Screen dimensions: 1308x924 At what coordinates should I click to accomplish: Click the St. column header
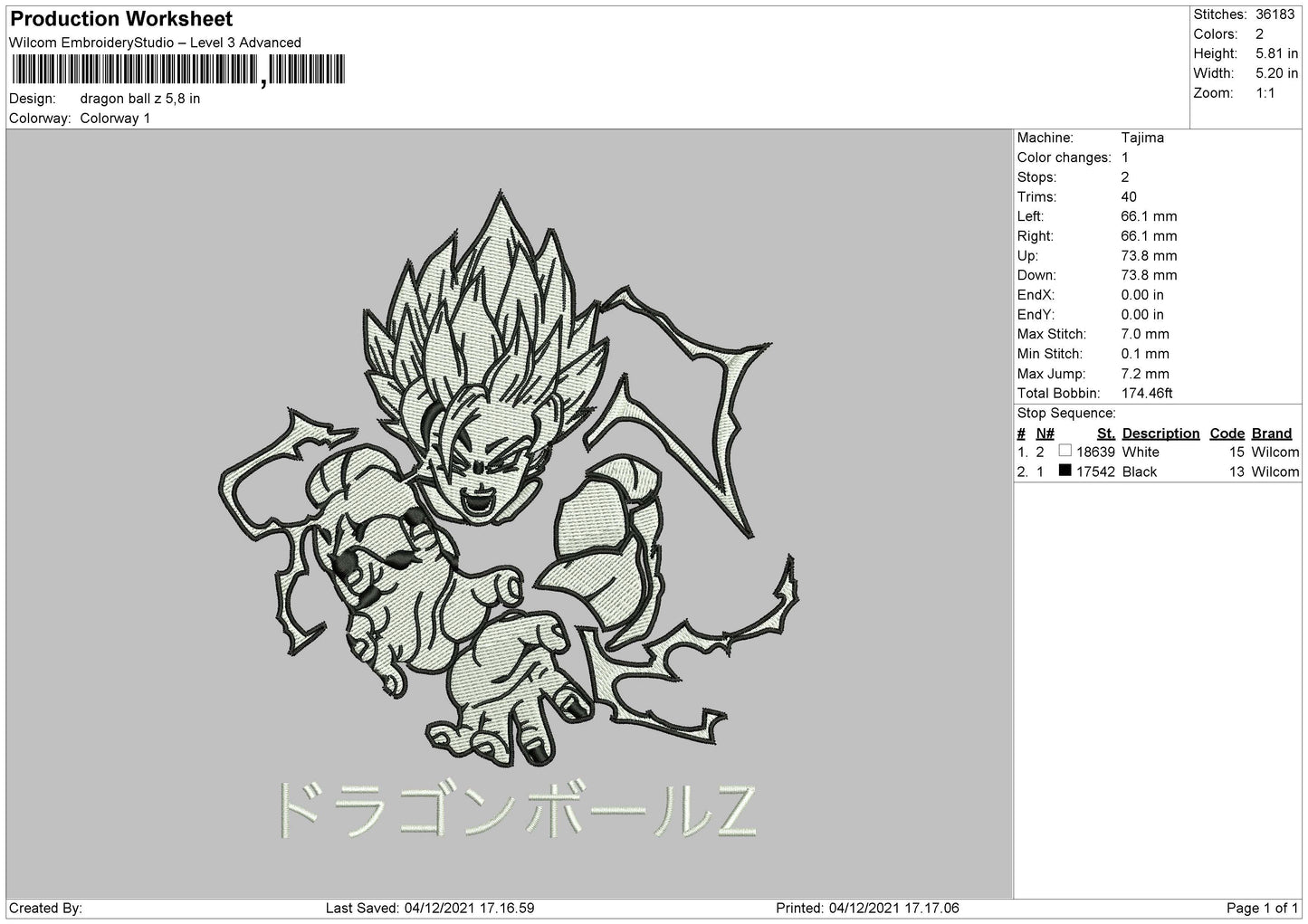pos(1105,433)
